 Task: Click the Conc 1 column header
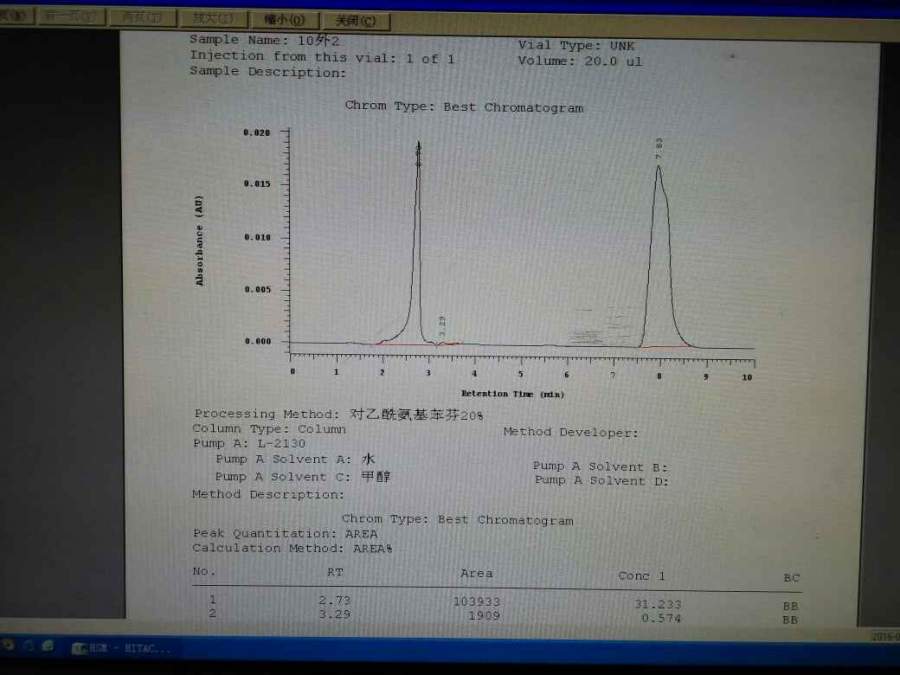(641, 576)
